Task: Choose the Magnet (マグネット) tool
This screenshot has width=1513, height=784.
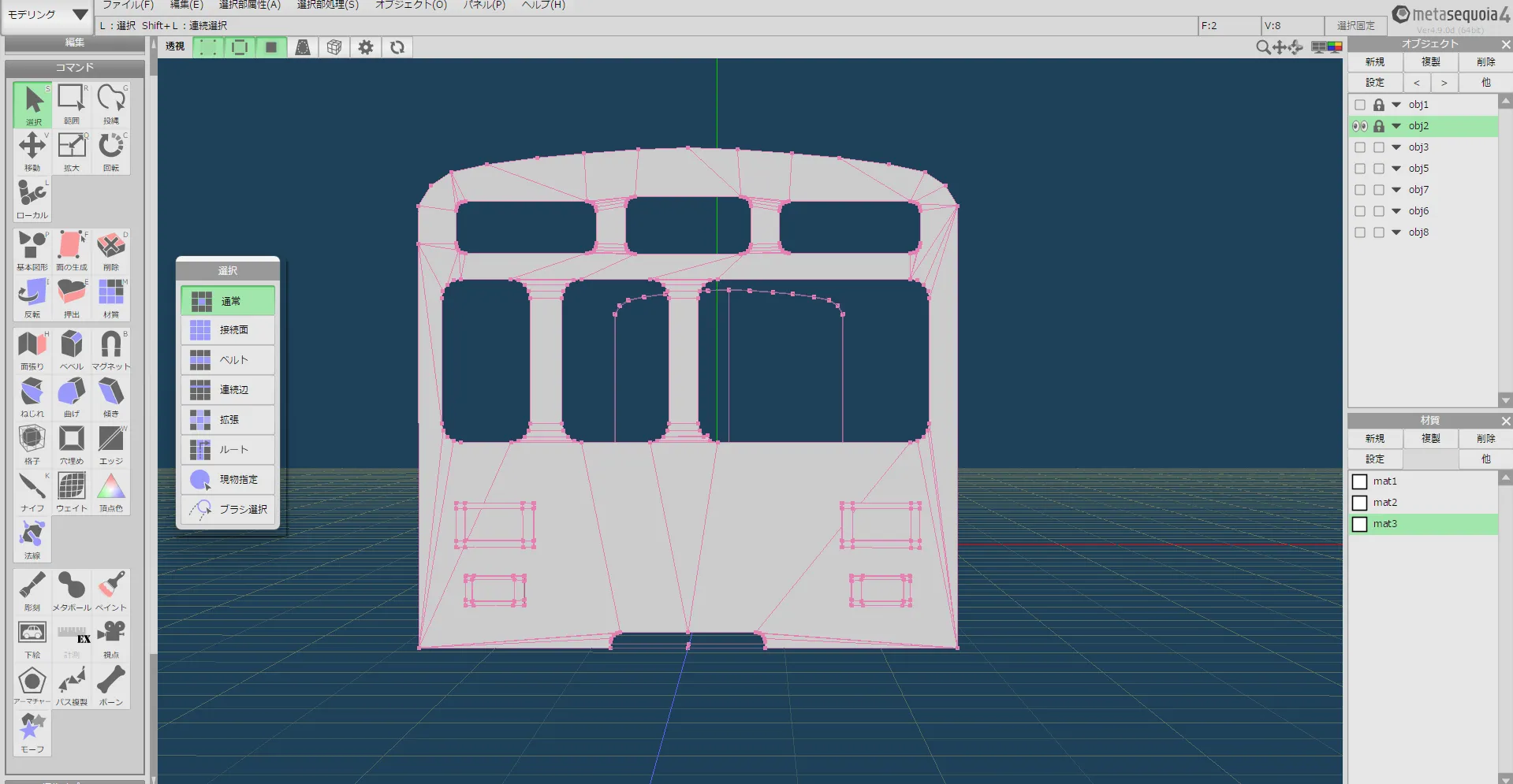Action: click(111, 348)
